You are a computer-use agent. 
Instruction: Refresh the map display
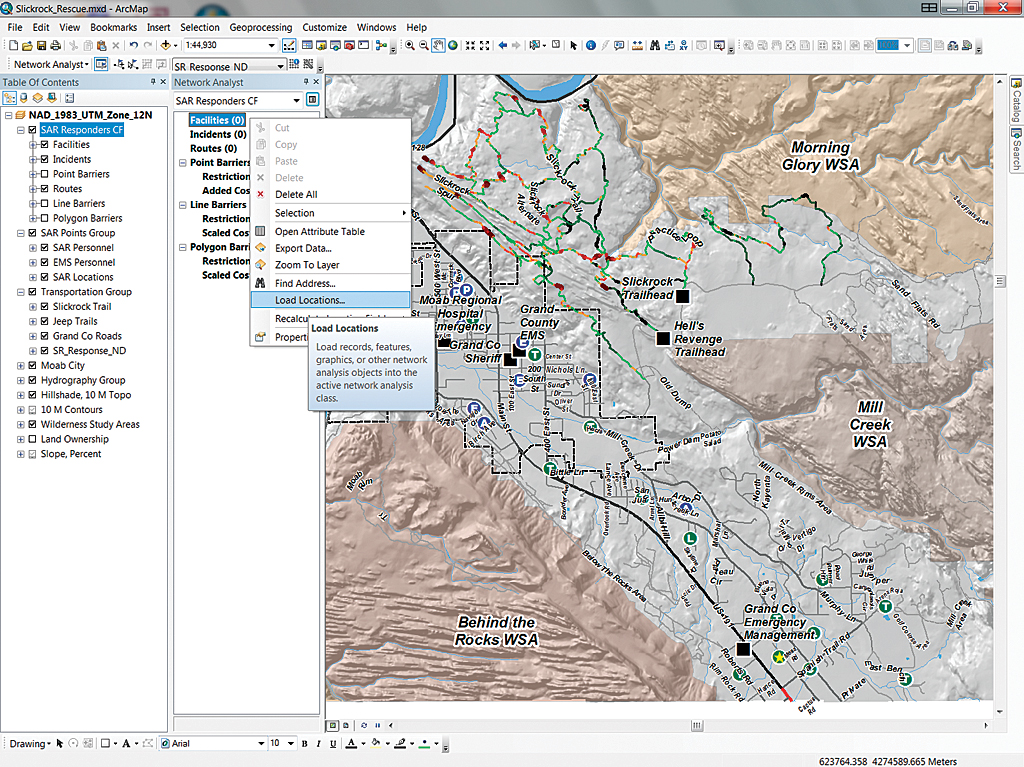tap(364, 725)
